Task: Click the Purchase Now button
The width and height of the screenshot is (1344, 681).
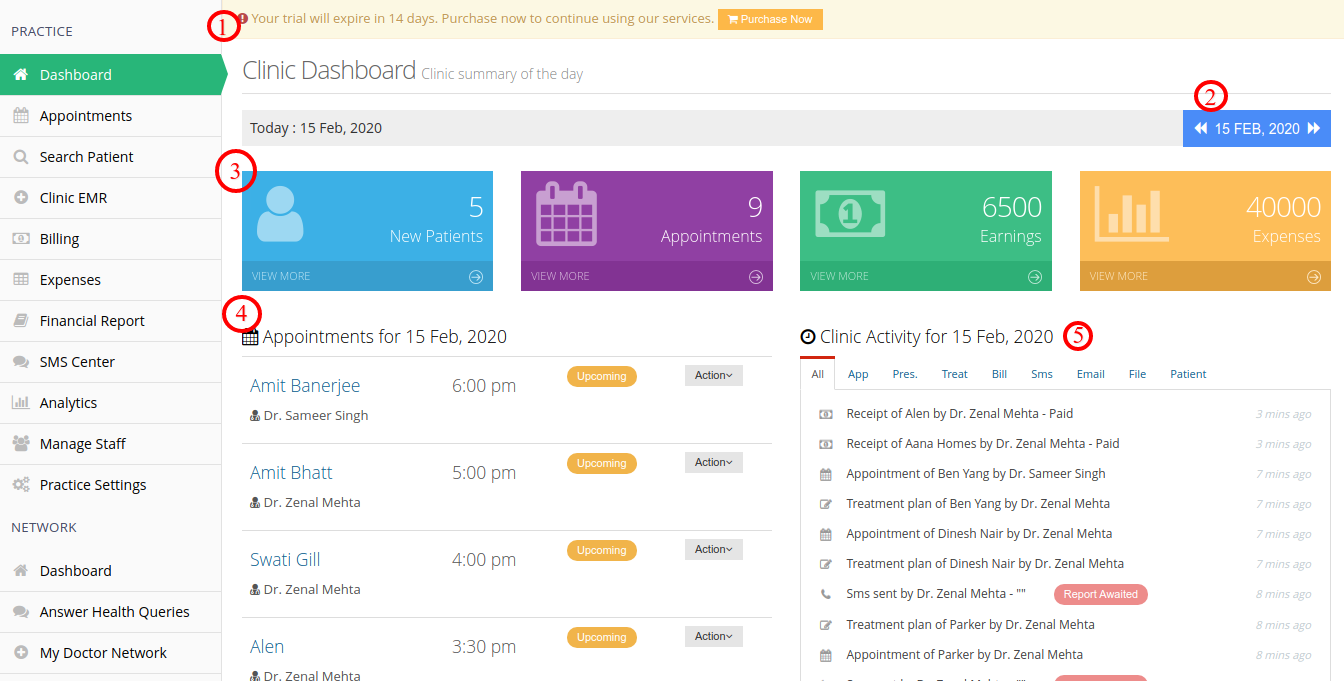Action: point(770,19)
